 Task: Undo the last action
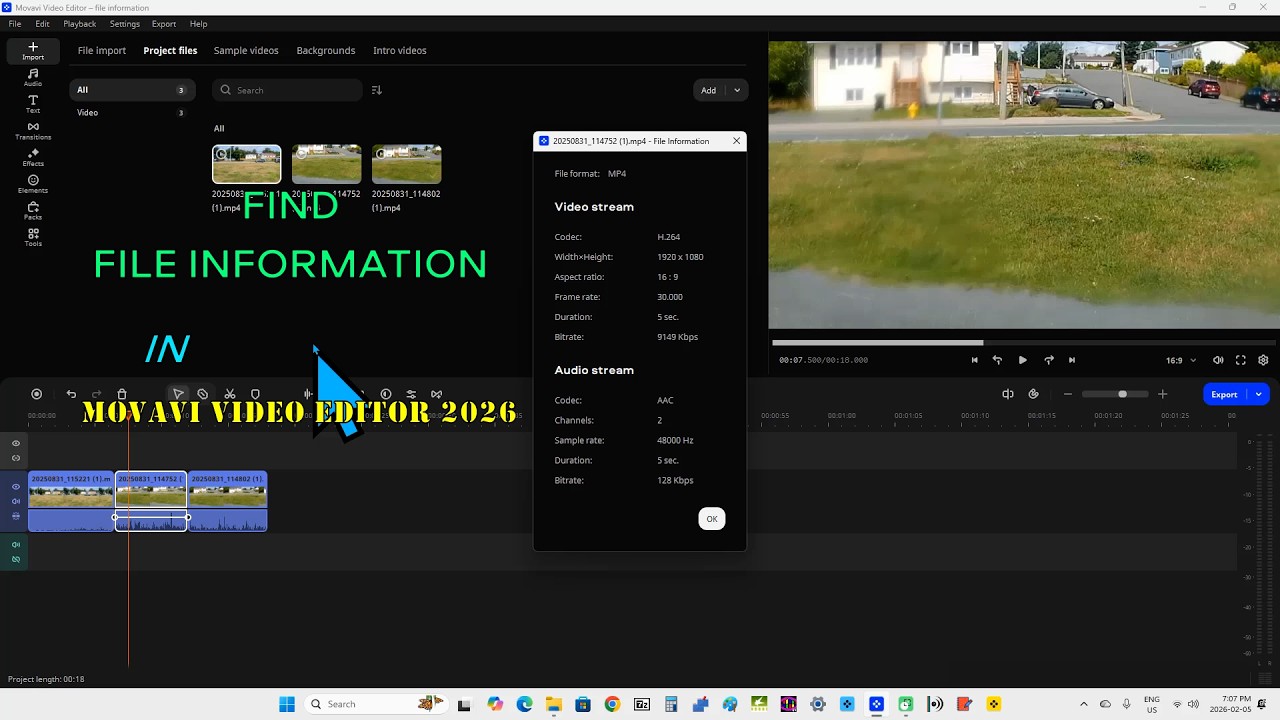[x=71, y=394]
